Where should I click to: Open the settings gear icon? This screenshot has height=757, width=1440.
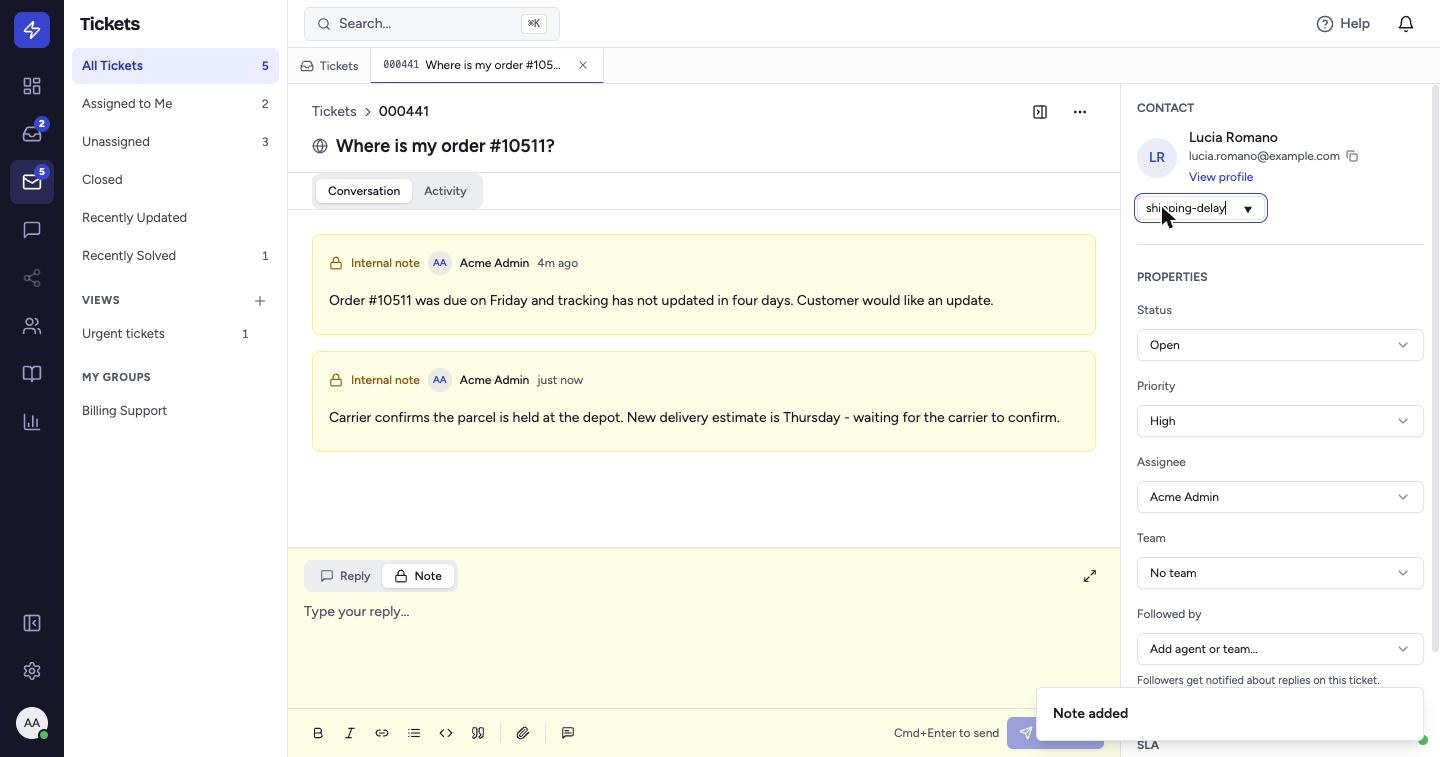pyautogui.click(x=32, y=671)
